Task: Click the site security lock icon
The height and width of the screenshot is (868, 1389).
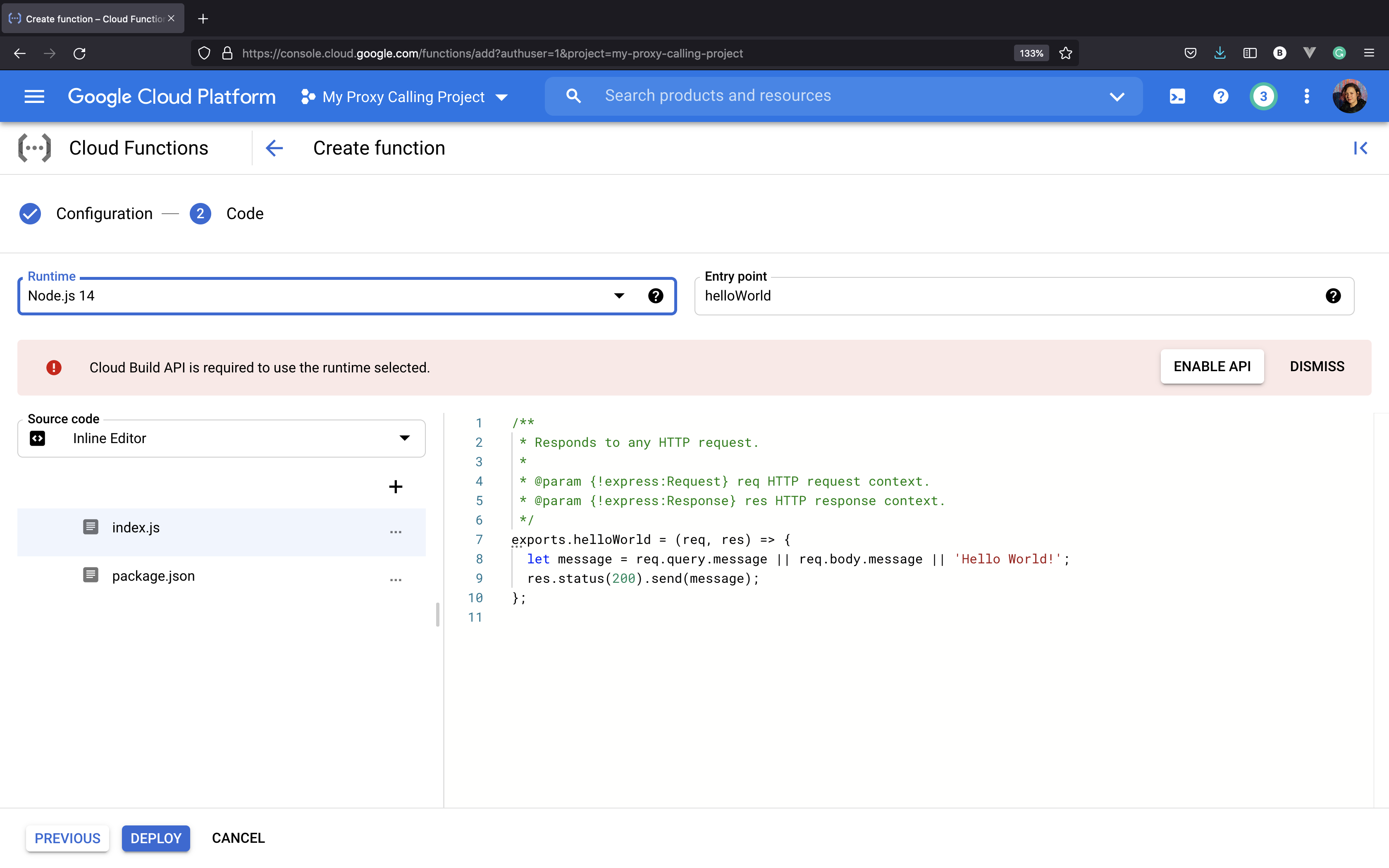Action: tap(227, 53)
